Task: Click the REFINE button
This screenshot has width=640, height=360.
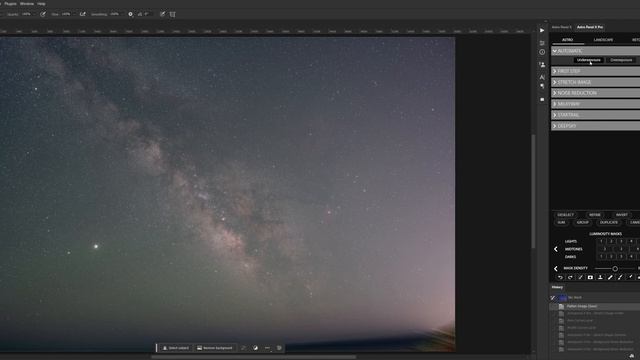Action: pos(595,215)
